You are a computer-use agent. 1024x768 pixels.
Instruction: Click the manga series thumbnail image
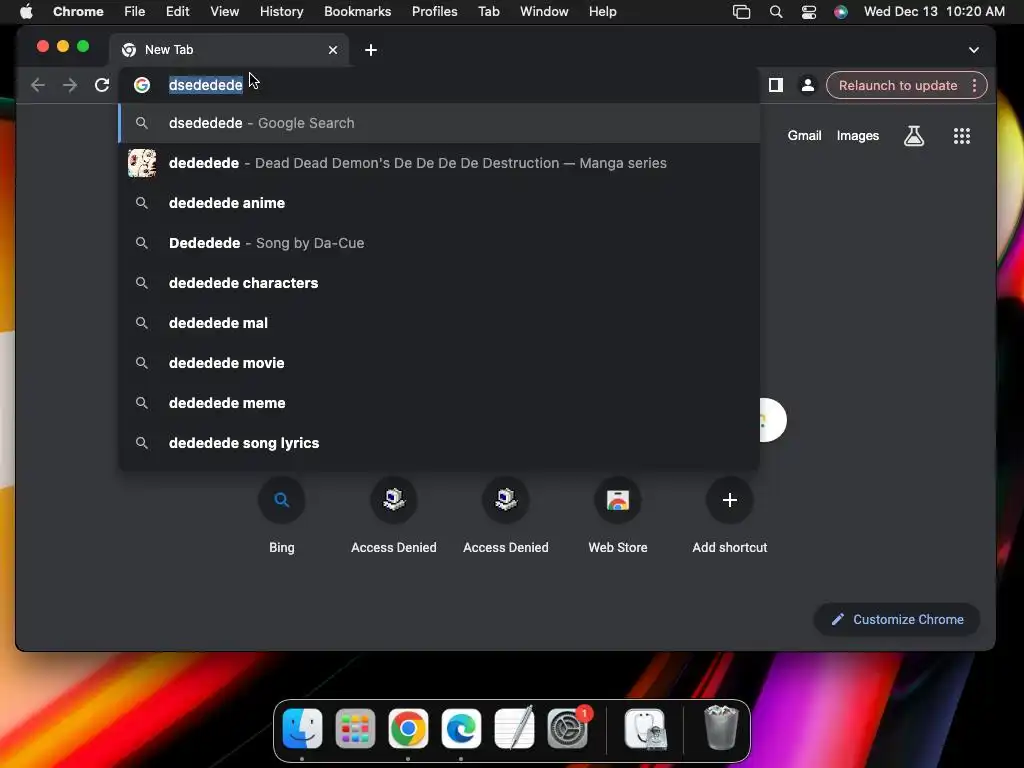click(x=142, y=163)
